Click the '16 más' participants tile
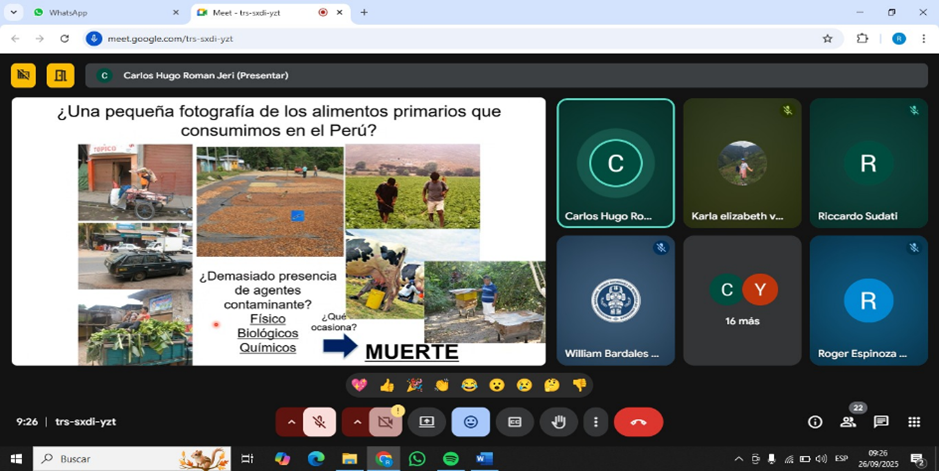Viewport: 939px width, 471px height. [x=742, y=300]
